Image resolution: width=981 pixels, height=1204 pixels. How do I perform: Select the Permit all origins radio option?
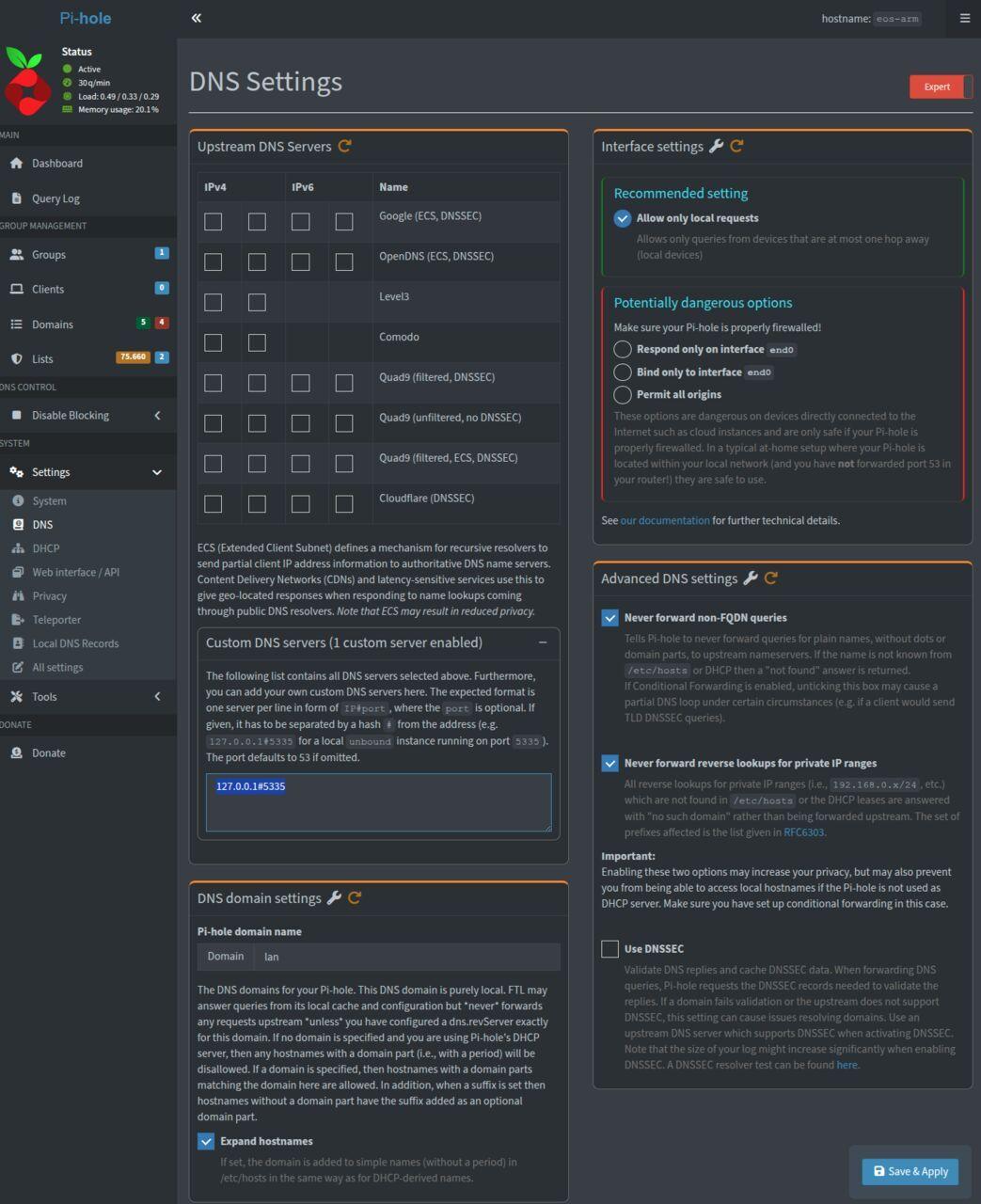pyautogui.click(x=623, y=394)
